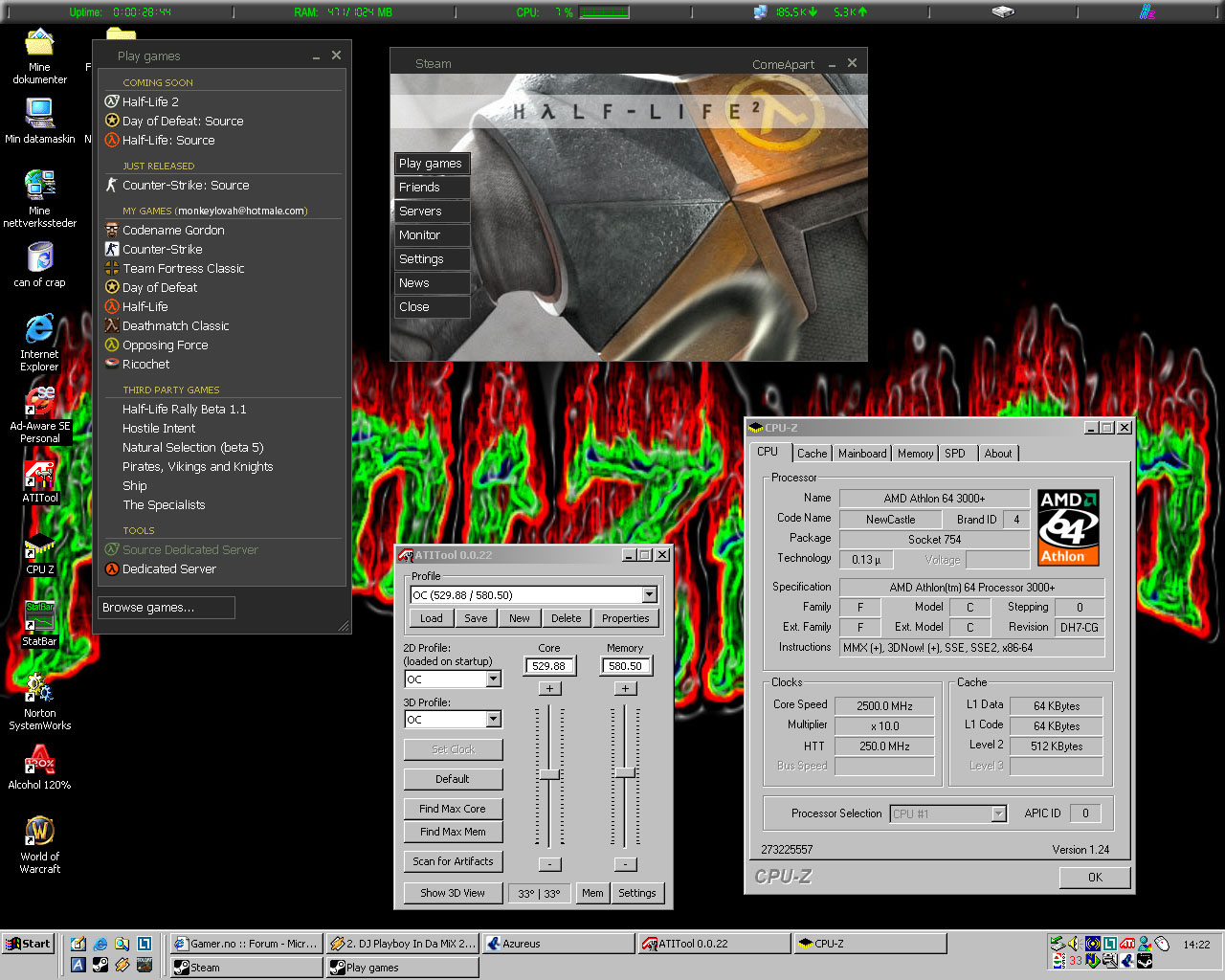
Task: Open the ATITool profile dropdown
Action: (649, 594)
